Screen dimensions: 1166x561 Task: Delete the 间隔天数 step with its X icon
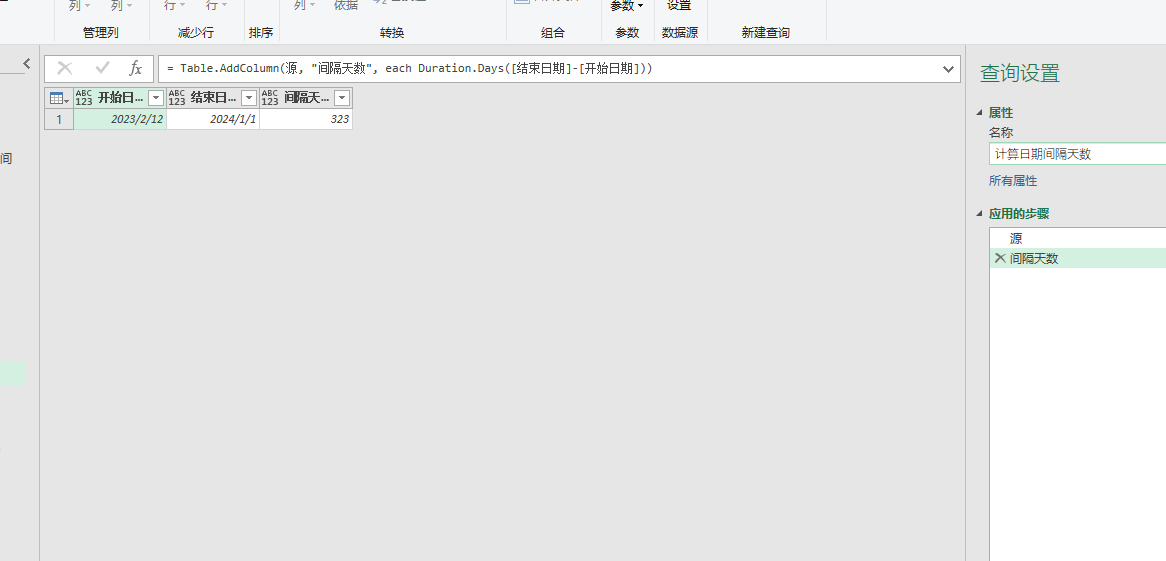point(1000,258)
